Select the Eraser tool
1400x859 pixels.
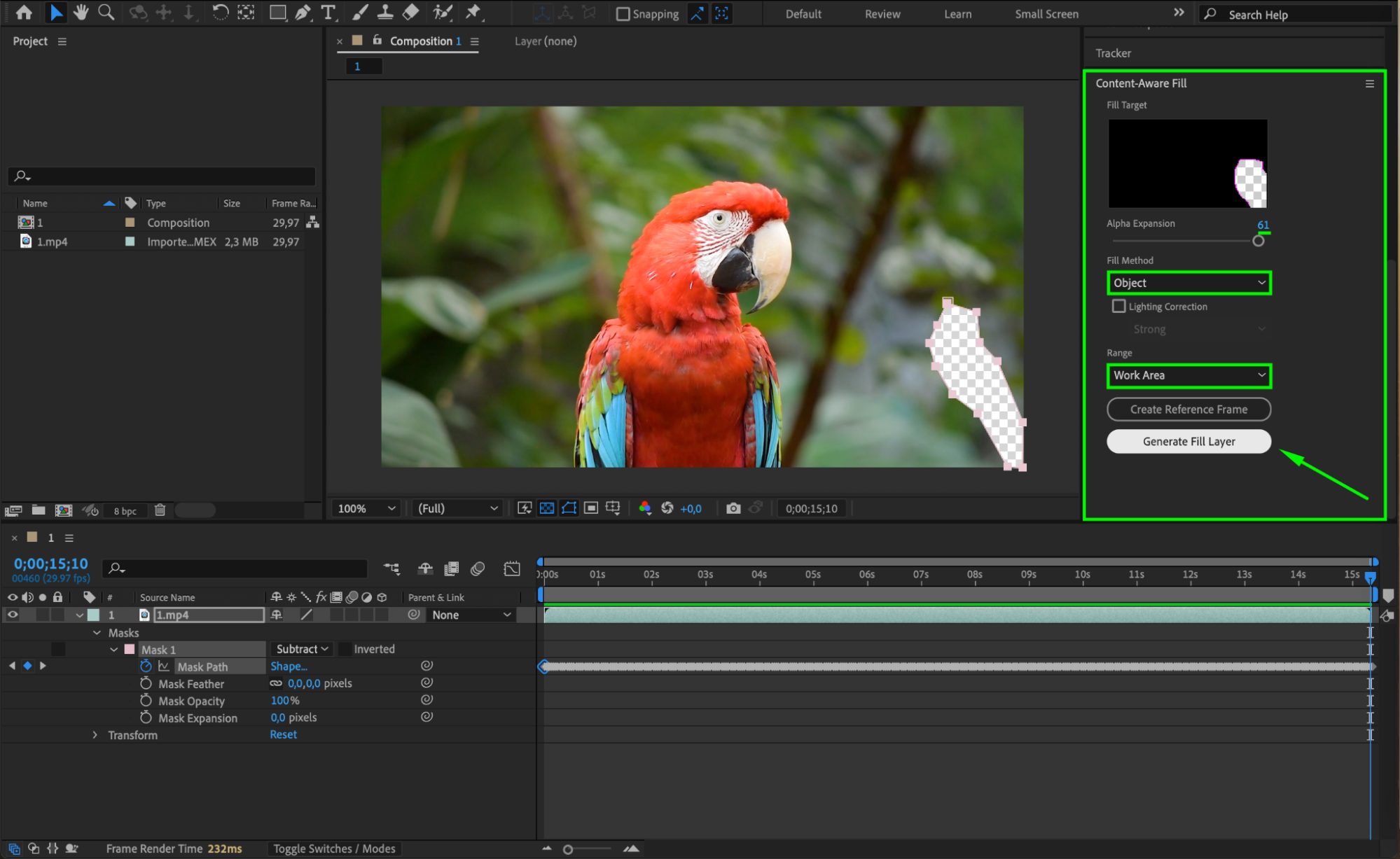pyautogui.click(x=411, y=12)
